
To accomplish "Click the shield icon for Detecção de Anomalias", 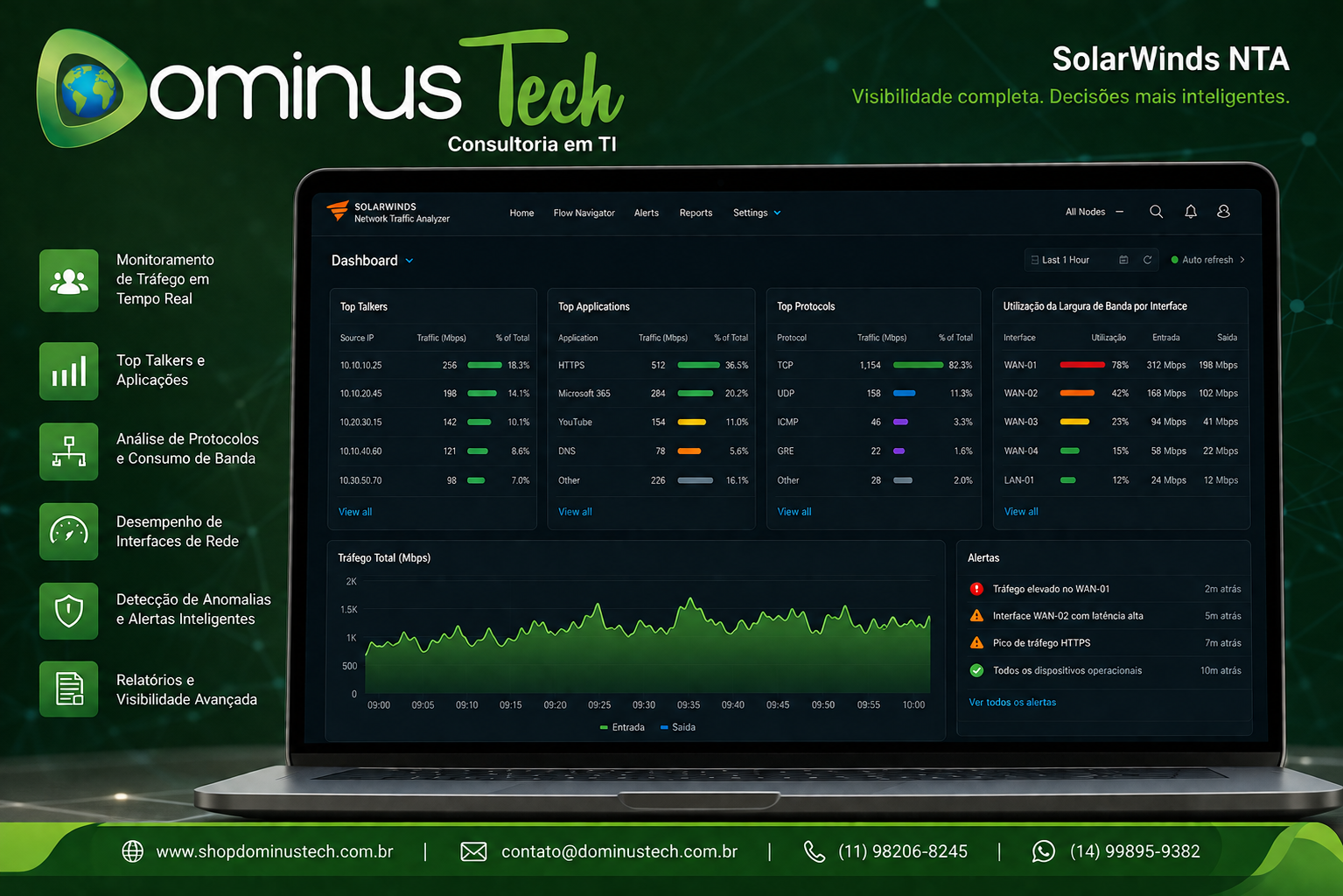I will [69, 611].
